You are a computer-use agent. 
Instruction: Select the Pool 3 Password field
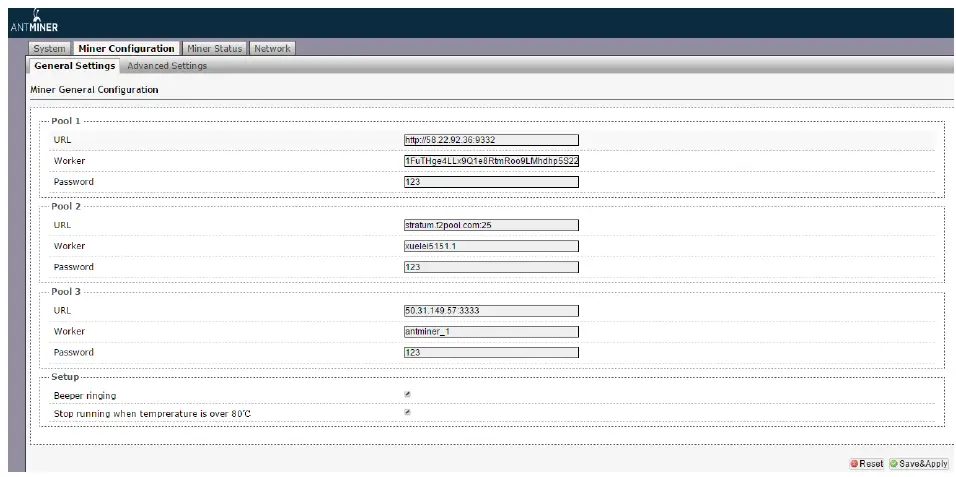tap(491, 353)
